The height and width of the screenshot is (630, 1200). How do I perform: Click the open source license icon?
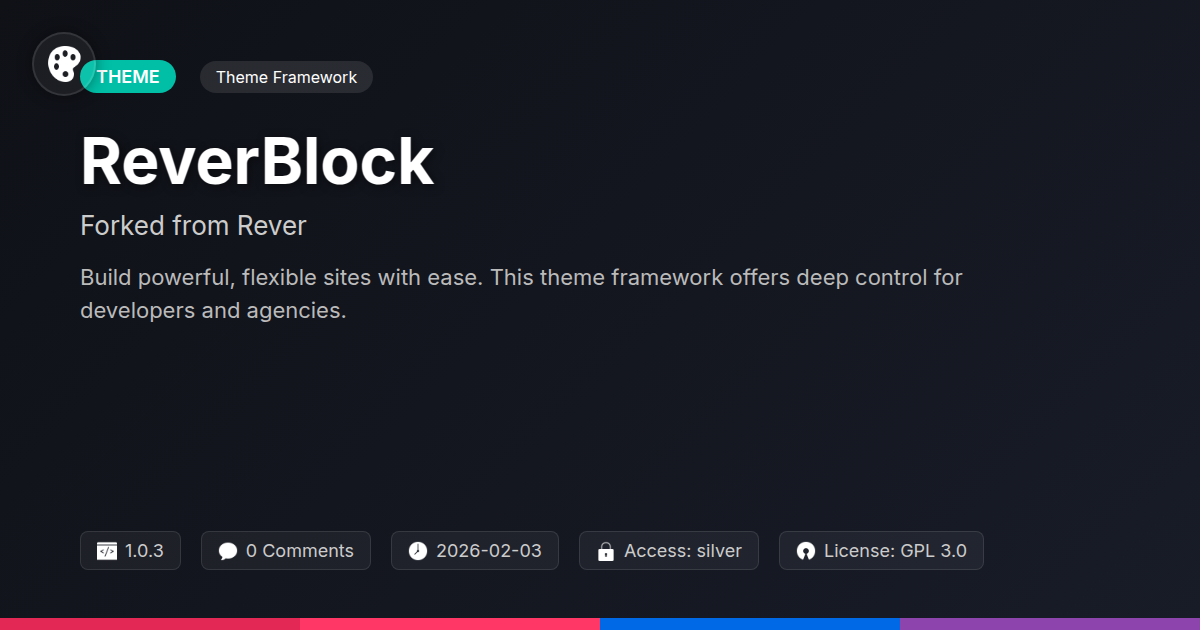click(x=806, y=551)
